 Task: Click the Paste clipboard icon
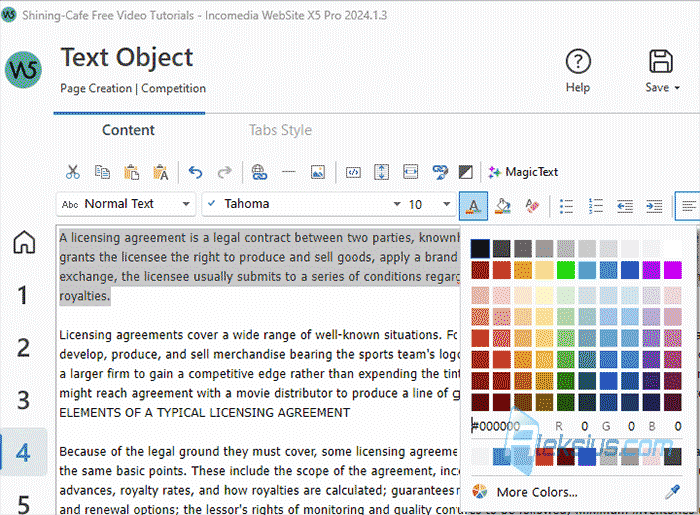pos(131,172)
